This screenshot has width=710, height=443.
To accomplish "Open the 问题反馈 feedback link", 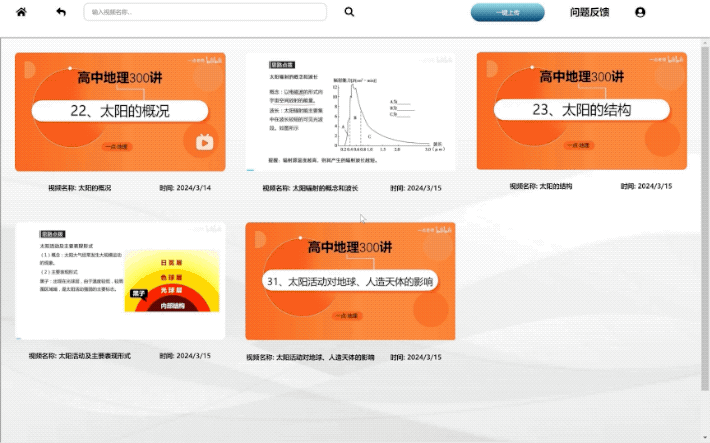I will (589, 12).
